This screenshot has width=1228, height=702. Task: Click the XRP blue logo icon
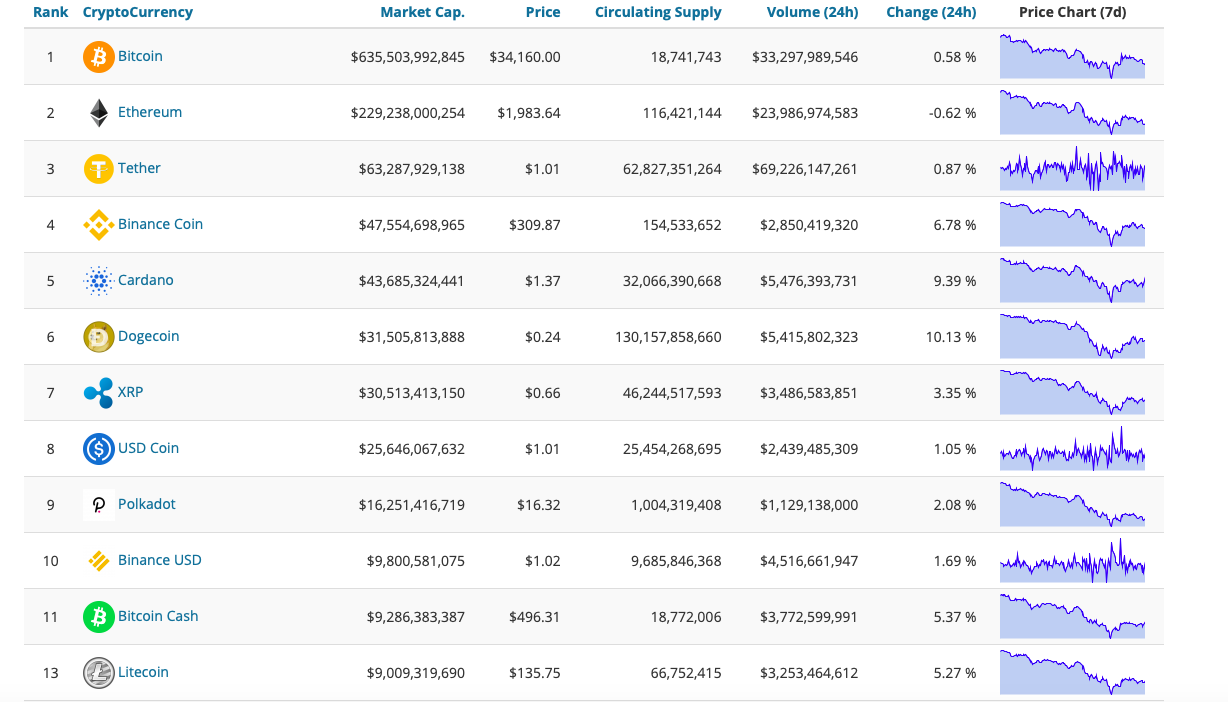pos(99,393)
